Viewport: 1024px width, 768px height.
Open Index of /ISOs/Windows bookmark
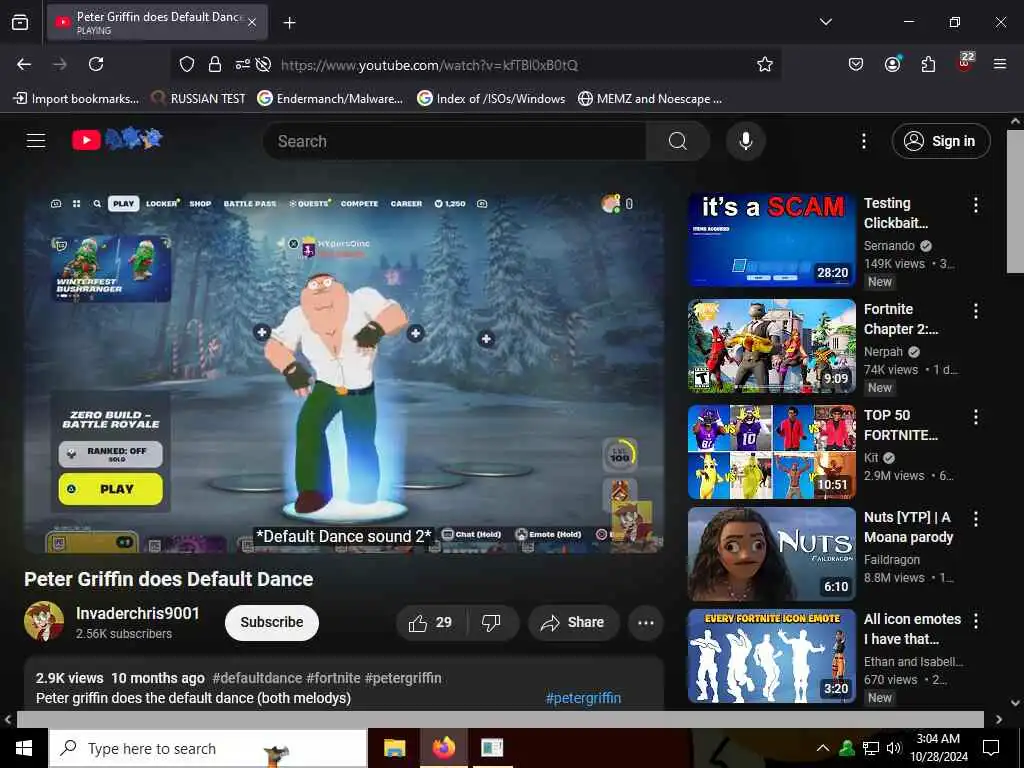(492, 99)
